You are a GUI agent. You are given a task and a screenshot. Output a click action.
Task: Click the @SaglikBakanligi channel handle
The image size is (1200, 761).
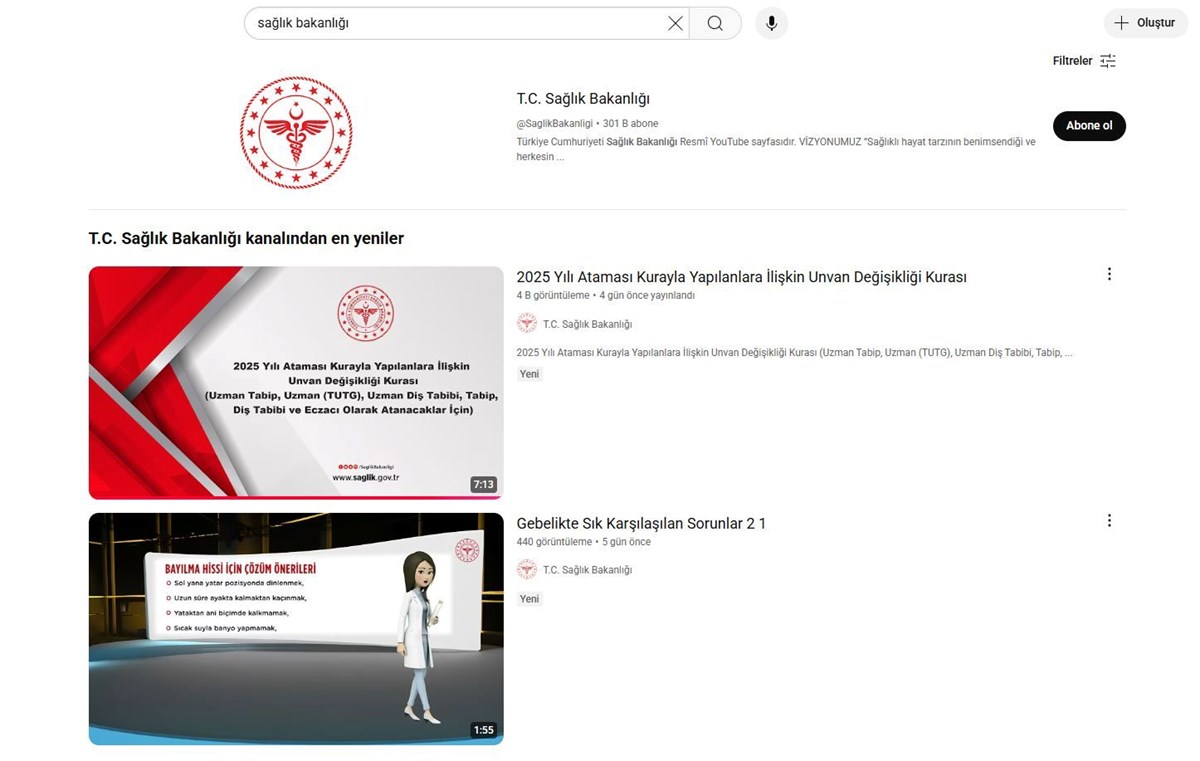click(x=555, y=124)
